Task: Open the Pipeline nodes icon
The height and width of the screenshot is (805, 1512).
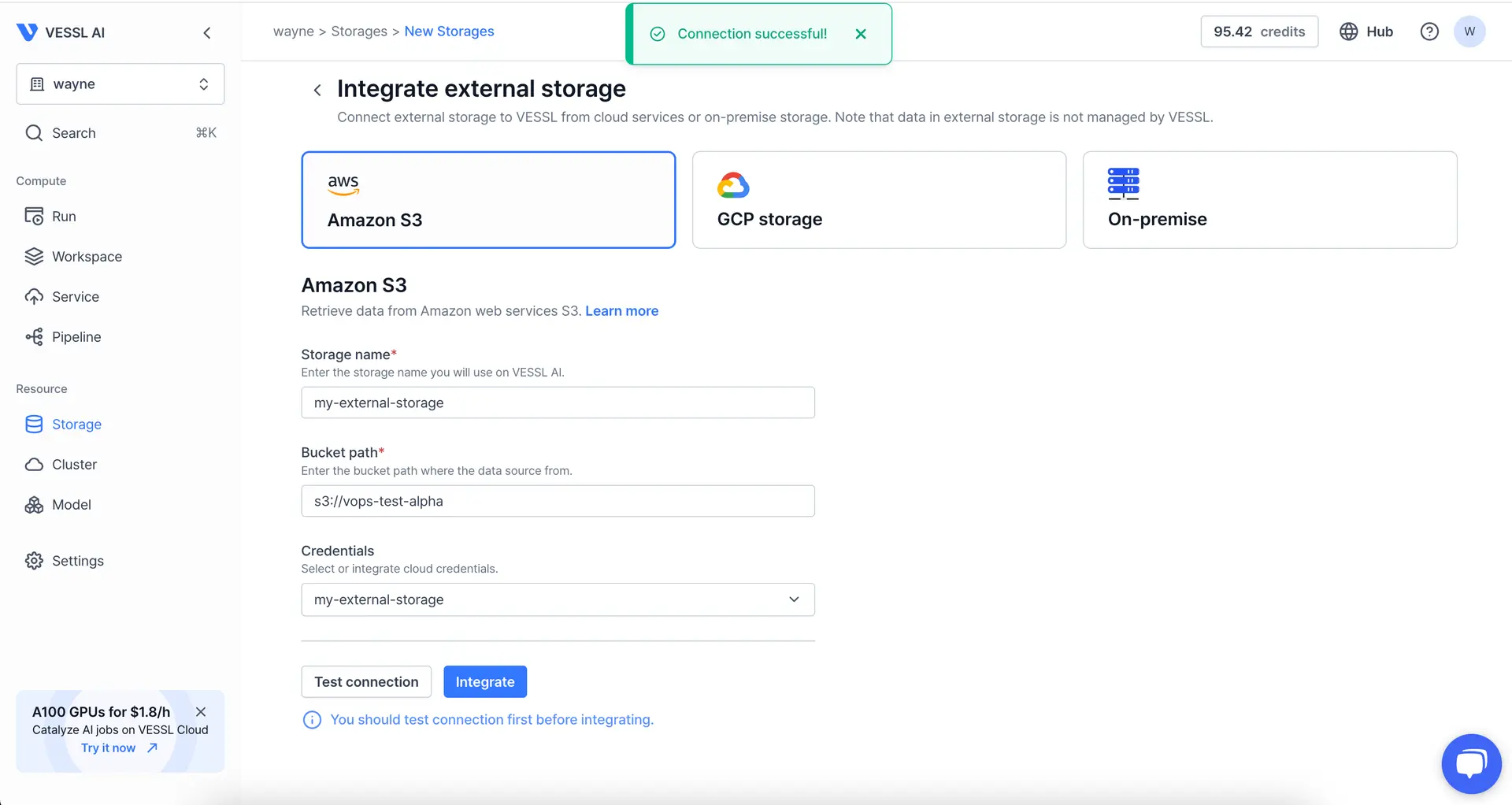Action: coord(34,337)
